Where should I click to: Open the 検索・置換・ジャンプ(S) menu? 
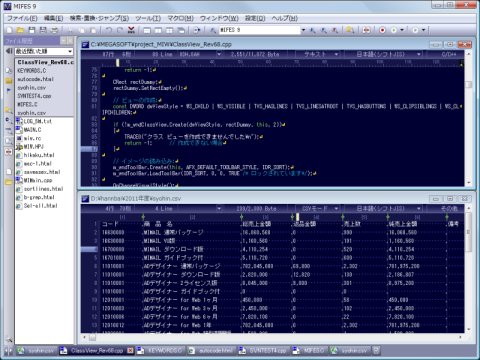point(99,18)
